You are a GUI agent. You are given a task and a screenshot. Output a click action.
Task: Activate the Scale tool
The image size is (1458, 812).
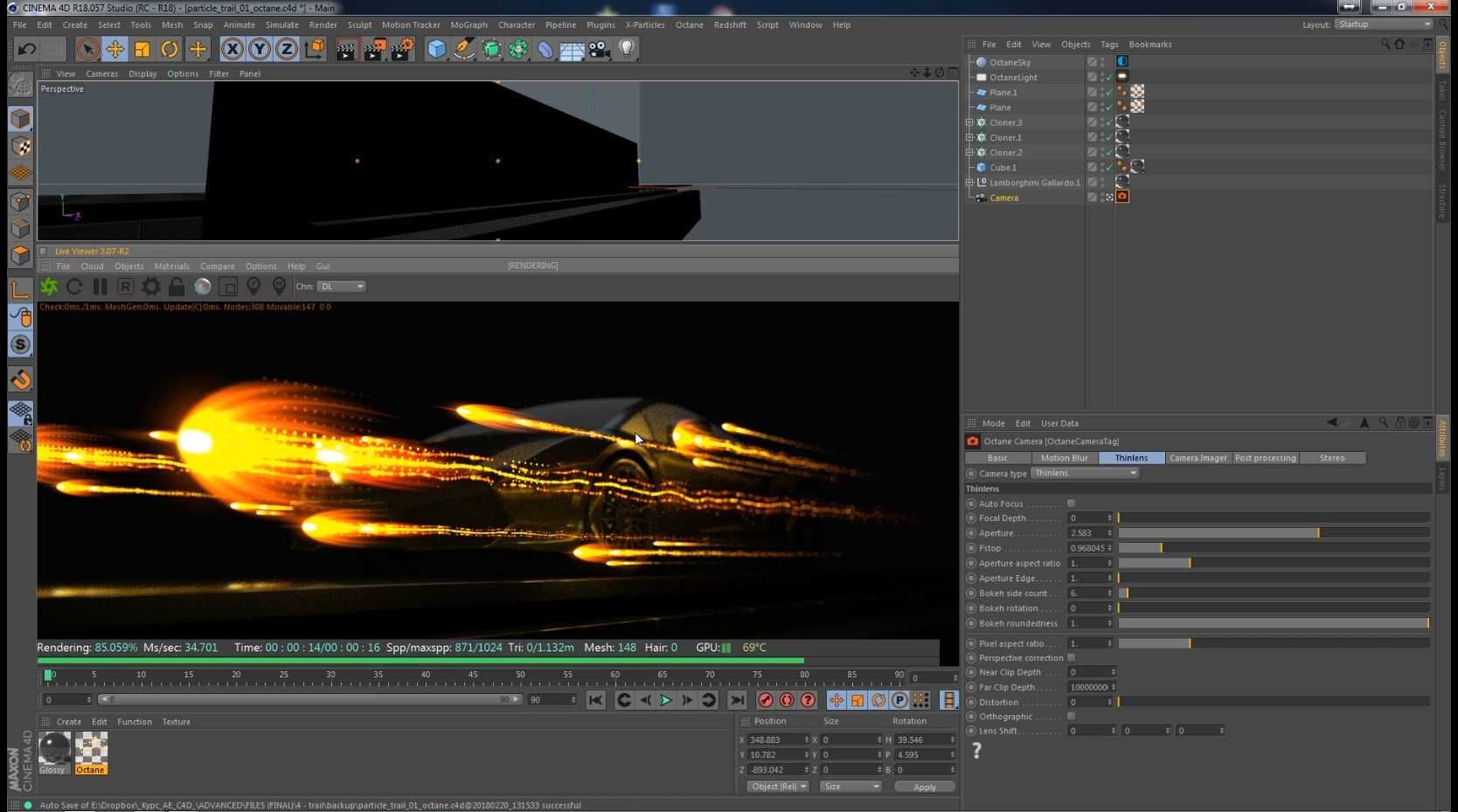[142, 49]
